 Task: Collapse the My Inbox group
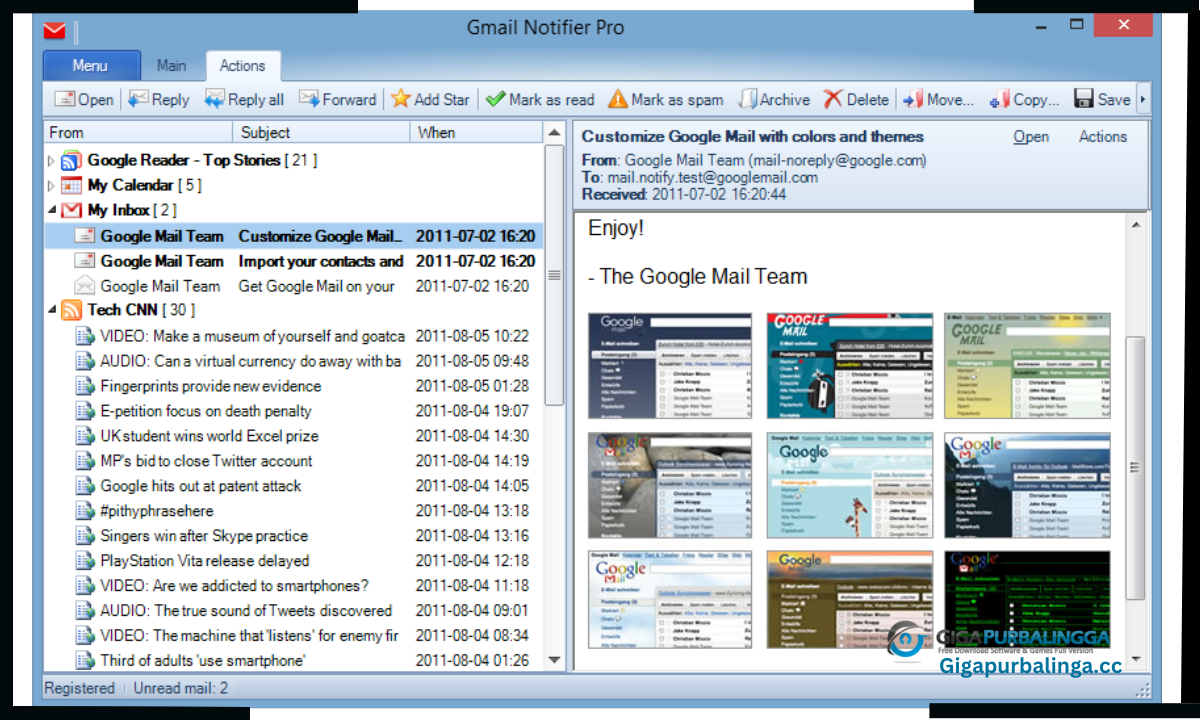pyautogui.click(x=52, y=210)
